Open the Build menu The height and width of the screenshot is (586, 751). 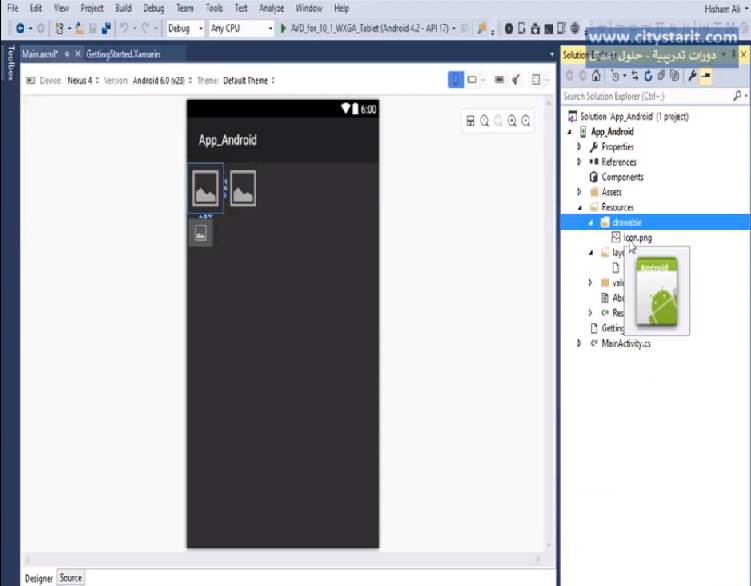click(x=123, y=8)
